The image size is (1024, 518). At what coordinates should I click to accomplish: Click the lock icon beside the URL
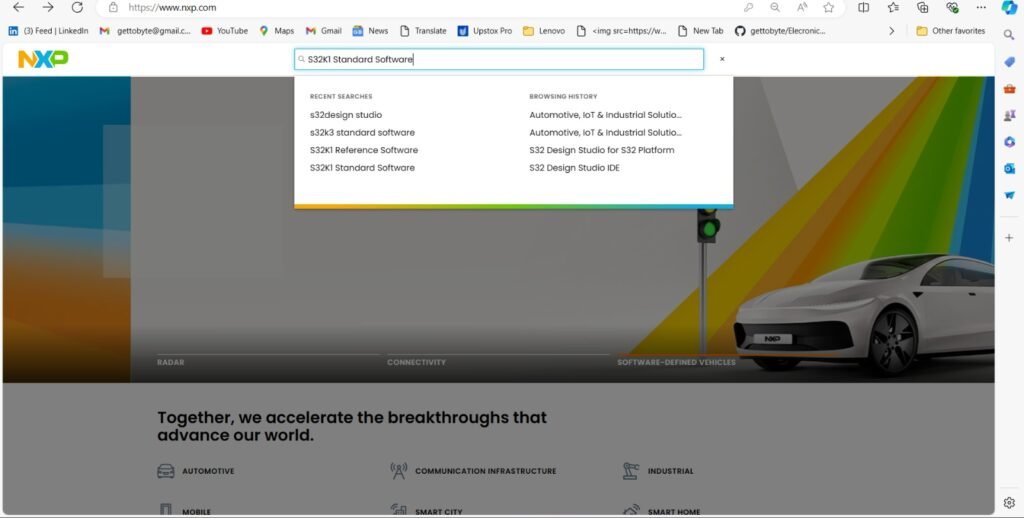pos(113,8)
